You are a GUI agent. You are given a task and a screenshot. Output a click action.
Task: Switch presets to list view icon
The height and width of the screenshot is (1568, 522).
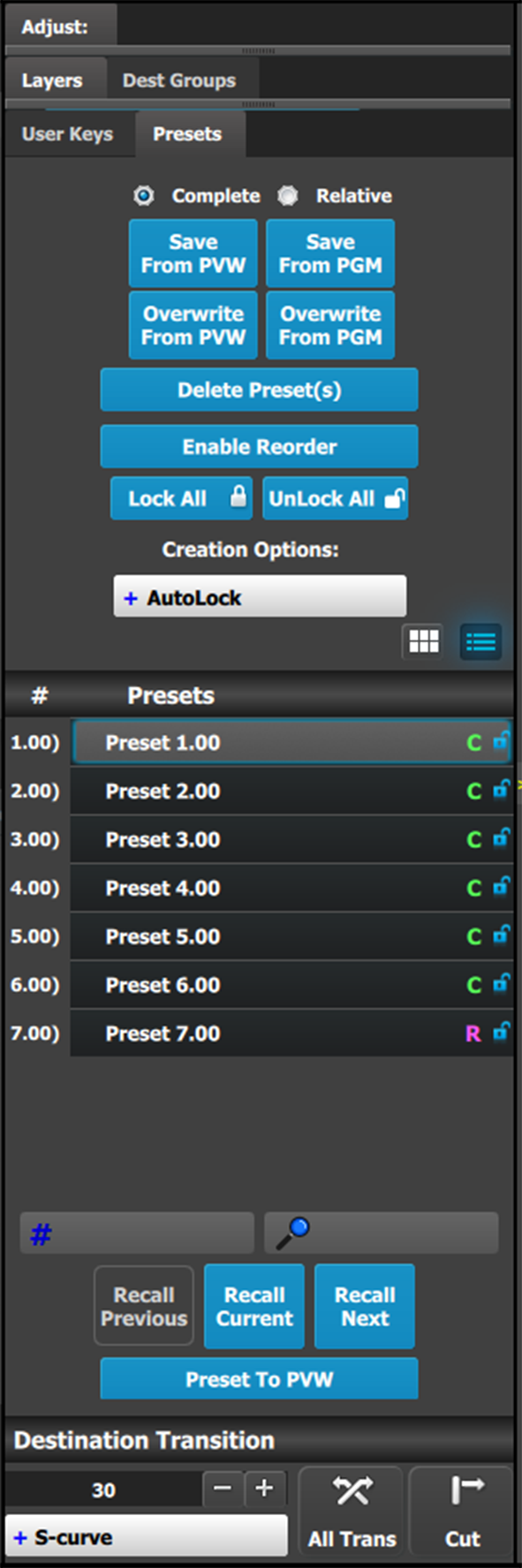[x=481, y=642]
